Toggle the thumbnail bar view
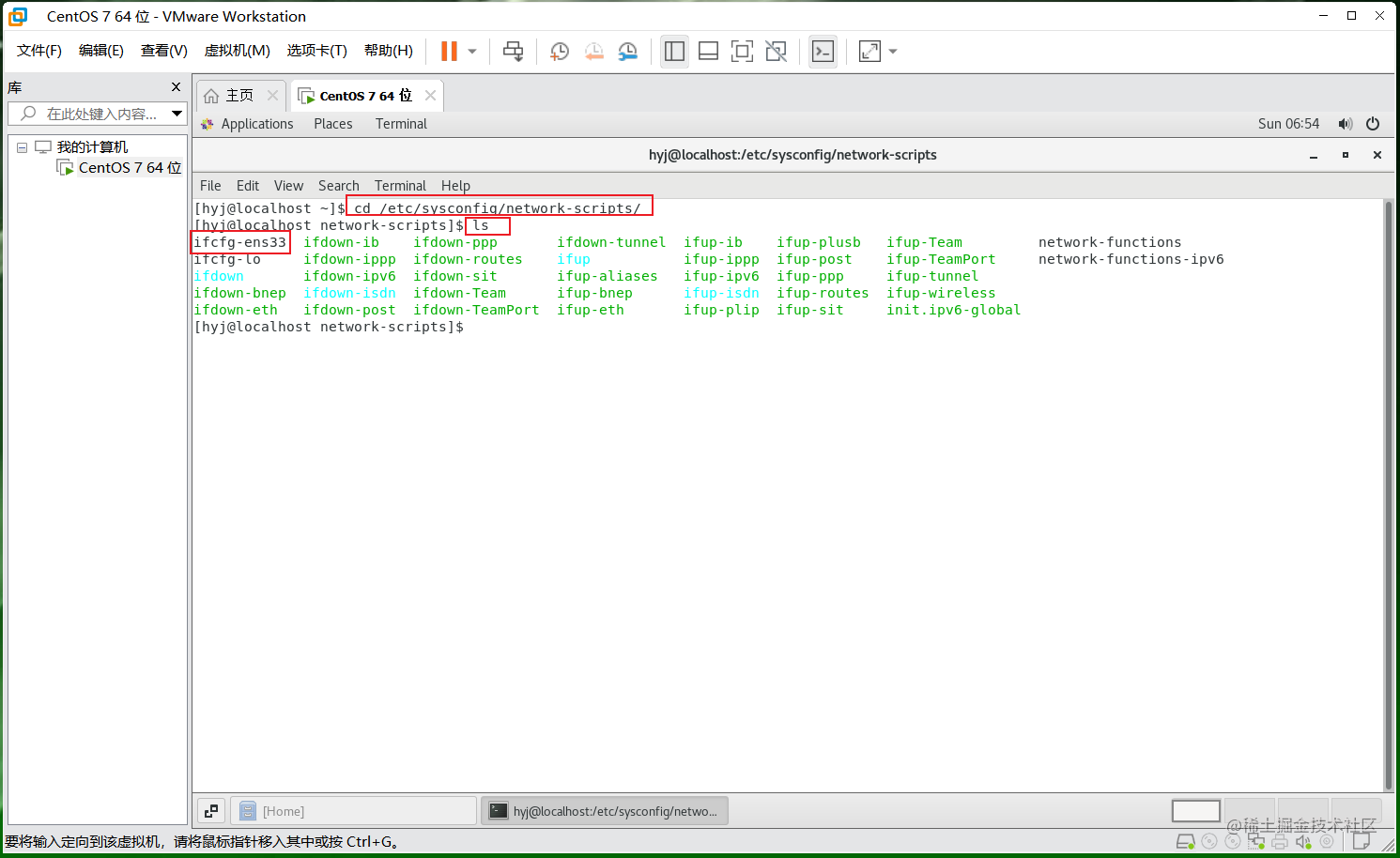This screenshot has width=1400, height=858. [709, 52]
